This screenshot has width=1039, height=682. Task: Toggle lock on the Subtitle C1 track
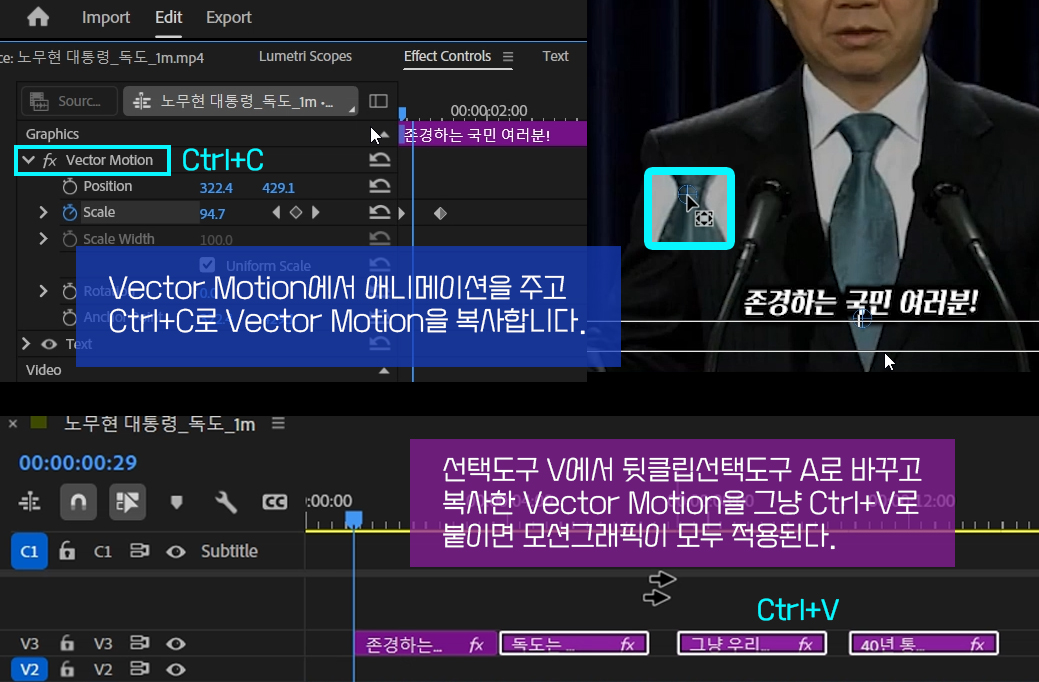(67, 551)
